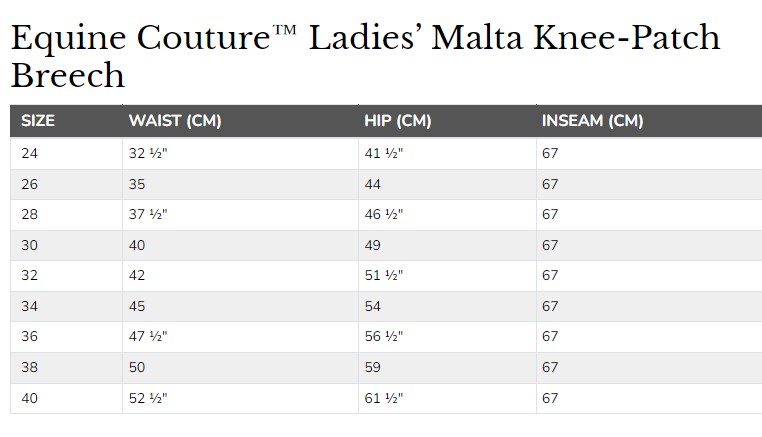Viewport: 762px width, 437px height.
Task: Click the Equine Couture Malta Breech title
Action: click(365, 56)
